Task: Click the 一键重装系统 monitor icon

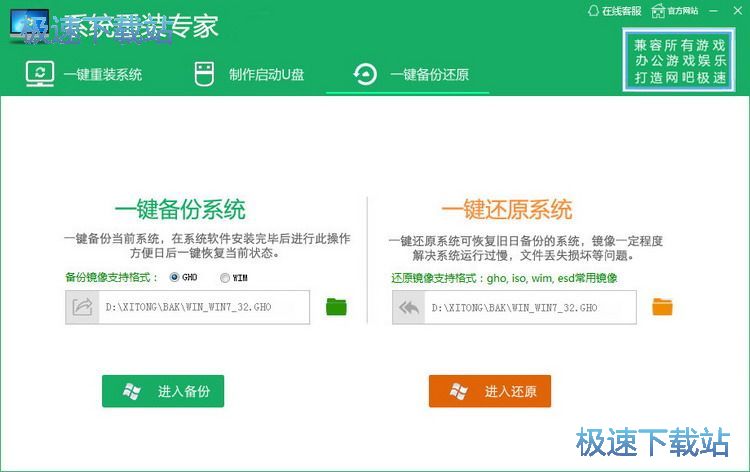Action: point(39,74)
